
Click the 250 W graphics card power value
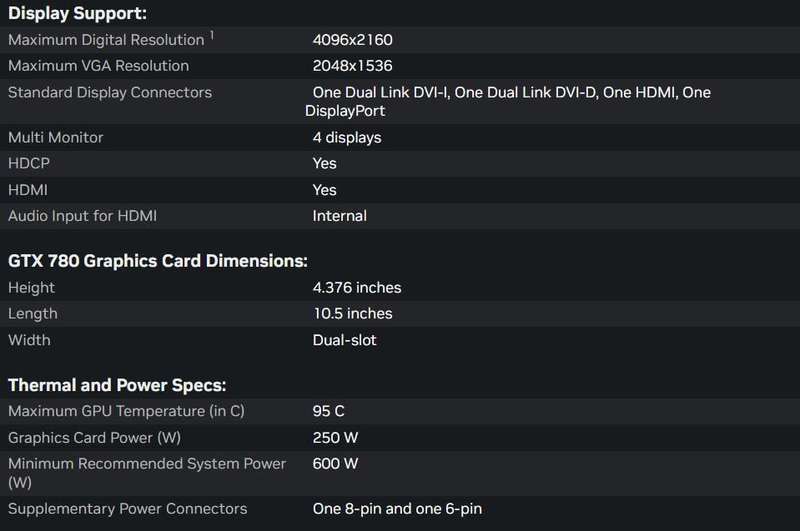pos(335,438)
